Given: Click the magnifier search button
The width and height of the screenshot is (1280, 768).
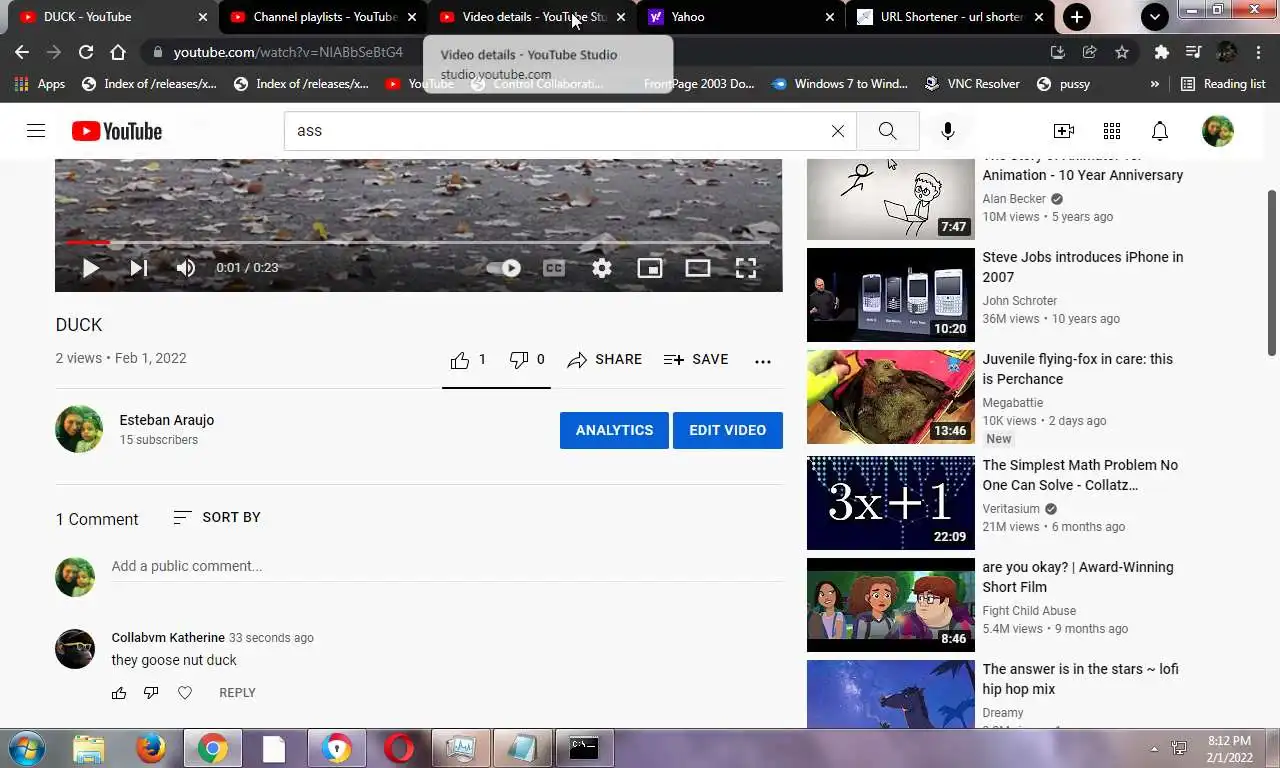Looking at the screenshot, I should click(887, 131).
